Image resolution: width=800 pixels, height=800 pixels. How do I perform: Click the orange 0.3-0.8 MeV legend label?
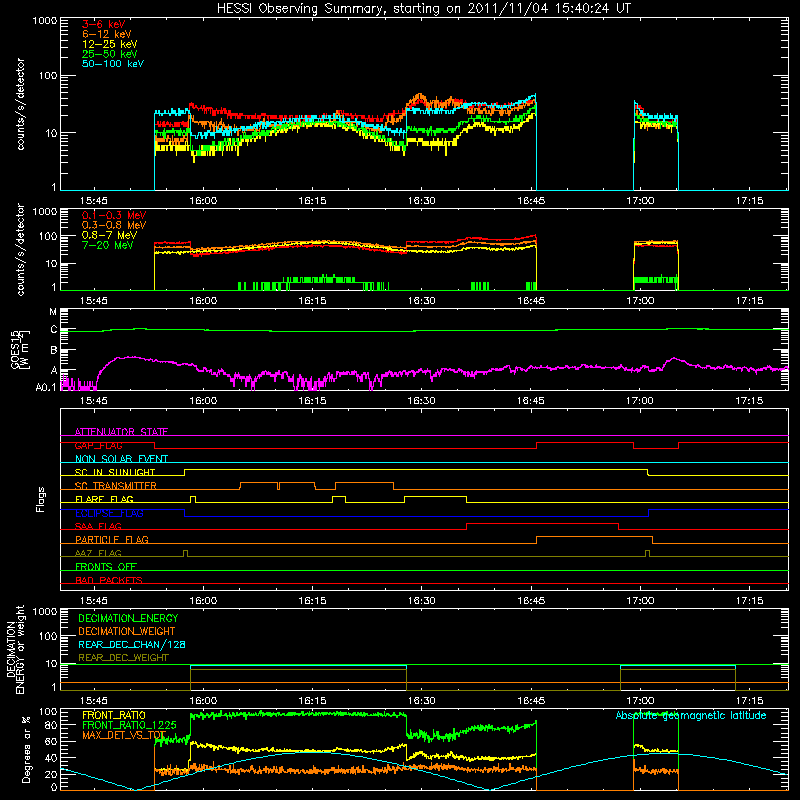114,225
